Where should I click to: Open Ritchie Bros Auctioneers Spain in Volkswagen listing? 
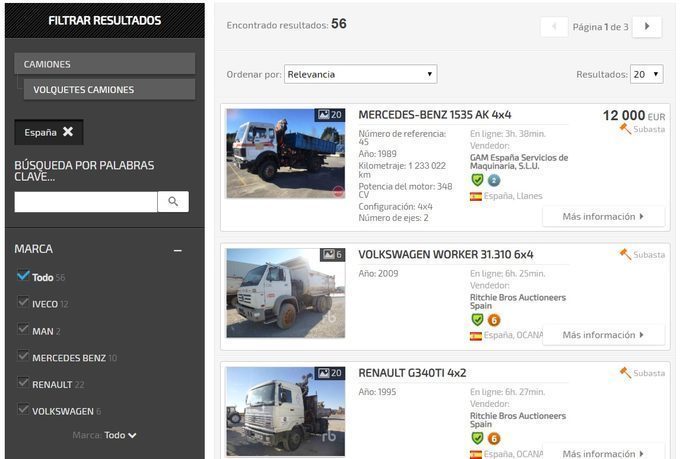518,302
